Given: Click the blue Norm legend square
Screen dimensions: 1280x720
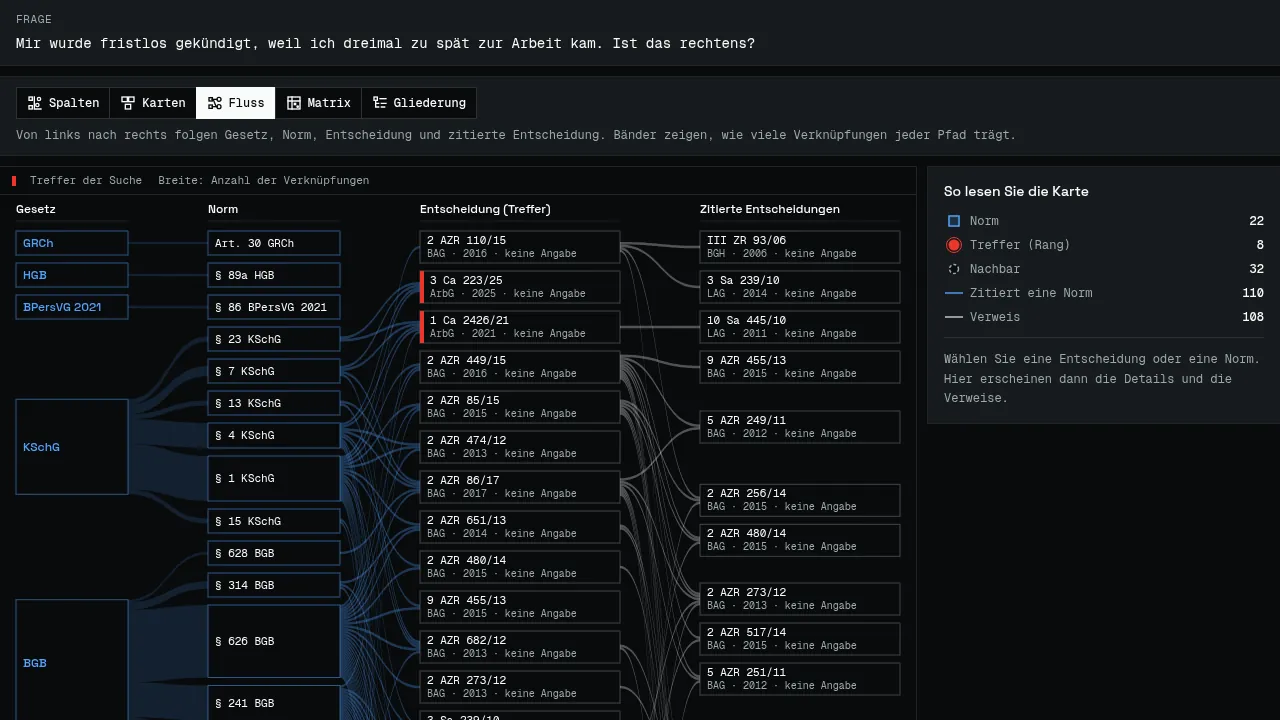Looking at the screenshot, I should (954, 221).
